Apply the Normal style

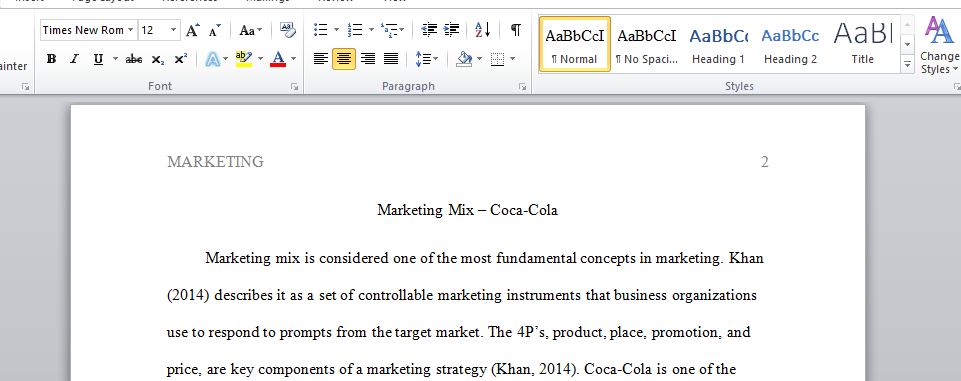click(x=575, y=44)
